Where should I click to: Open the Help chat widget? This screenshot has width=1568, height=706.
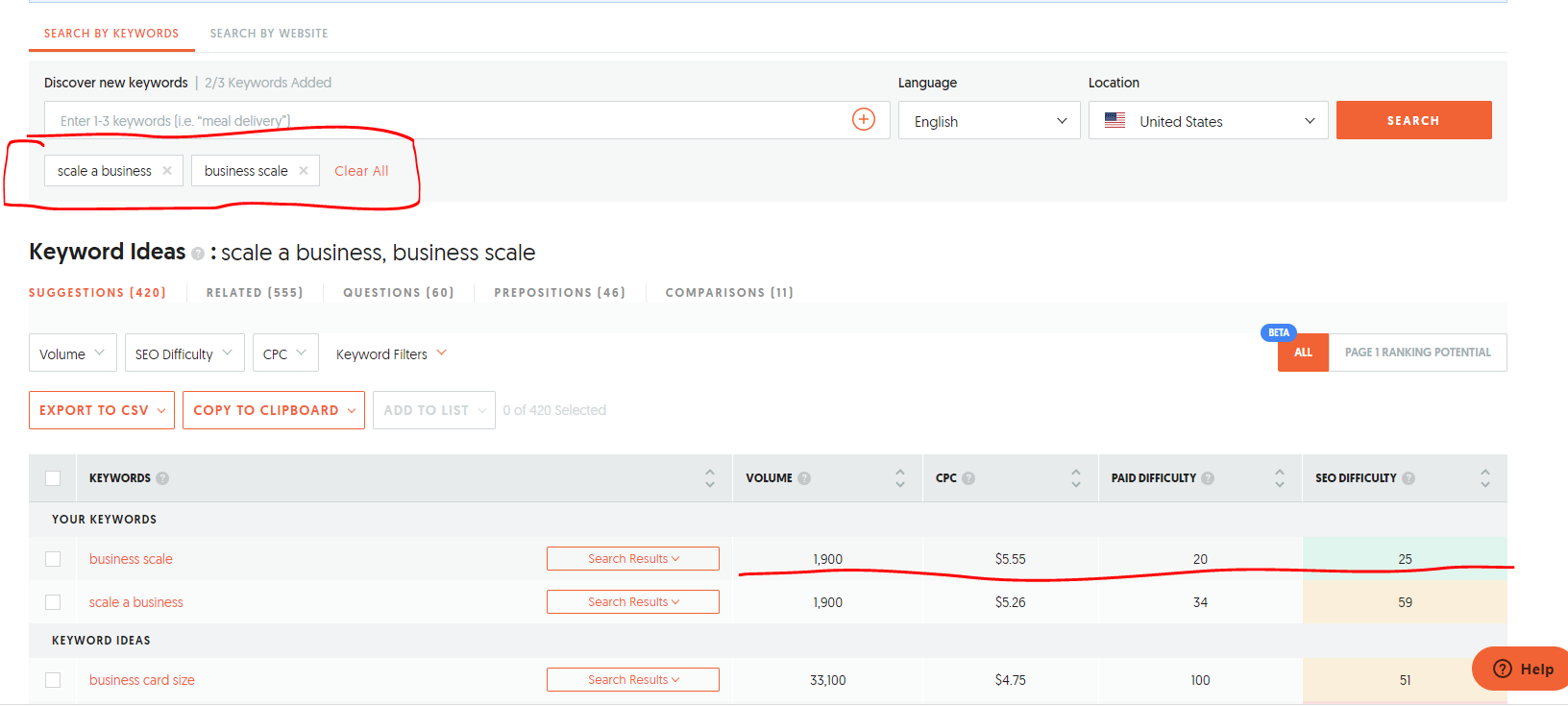1521,669
